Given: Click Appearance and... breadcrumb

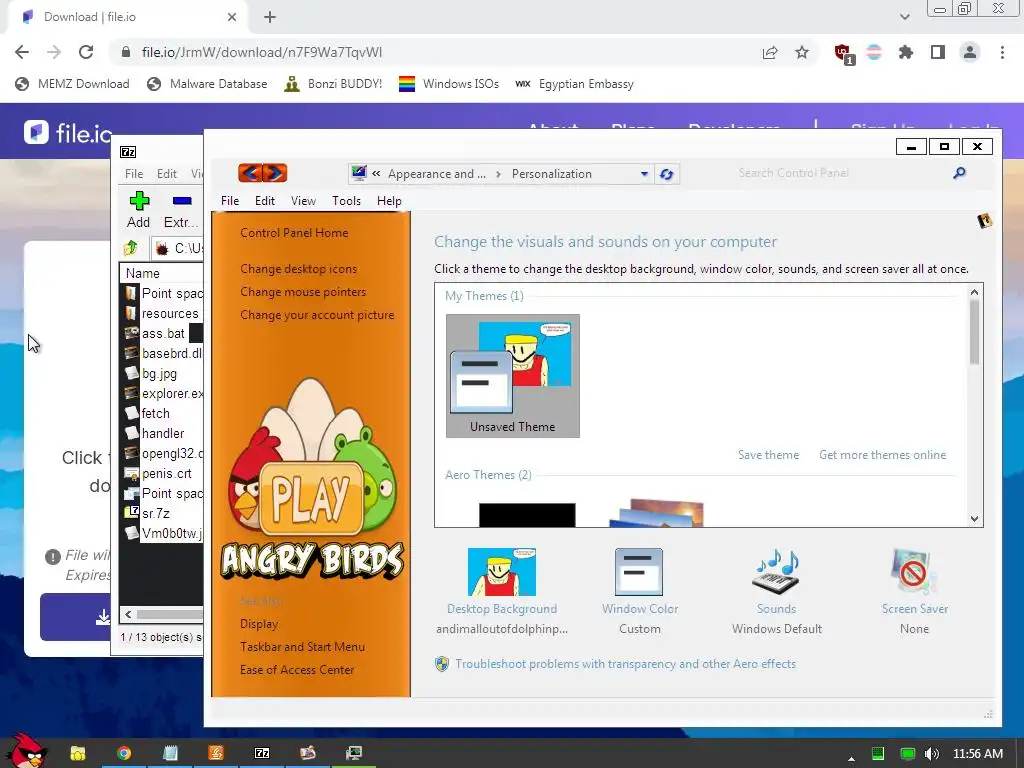Looking at the screenshot, I should click(437, 174).
